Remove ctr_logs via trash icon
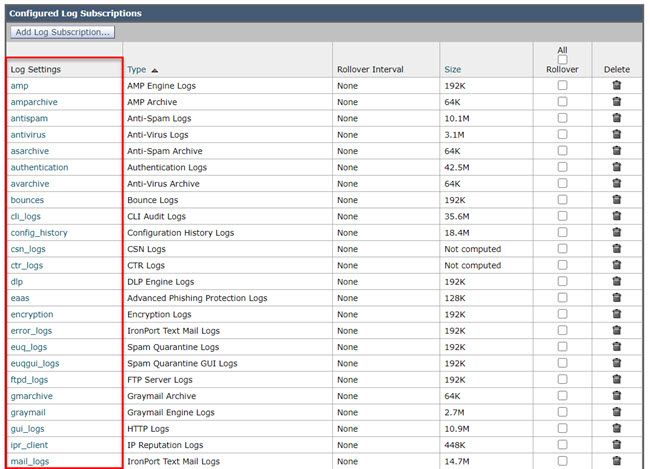The width and height of the screenshot is (650, 469). (x=616, y=265)
